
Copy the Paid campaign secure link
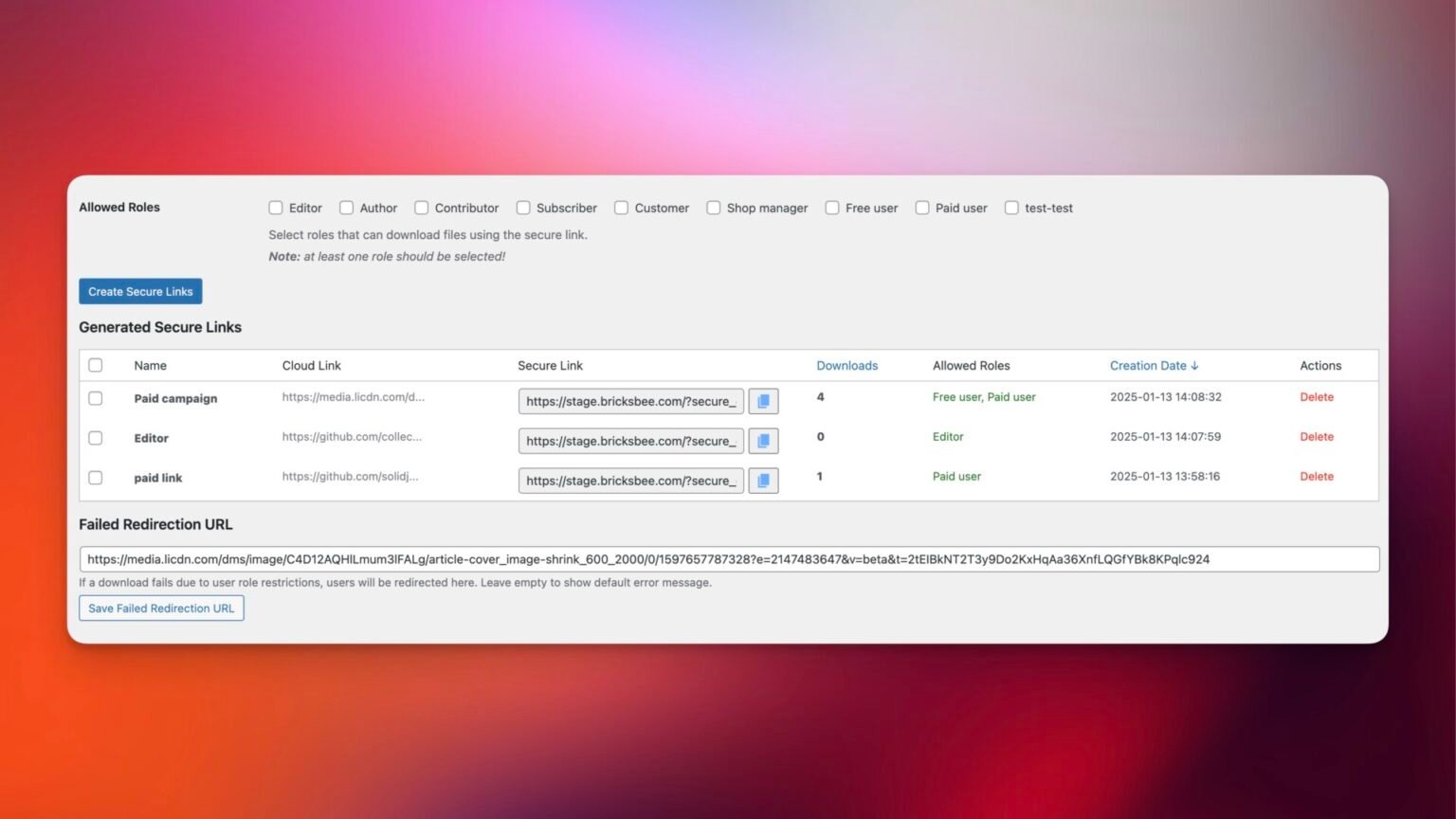pyautogui.click(x=763, y=400)
